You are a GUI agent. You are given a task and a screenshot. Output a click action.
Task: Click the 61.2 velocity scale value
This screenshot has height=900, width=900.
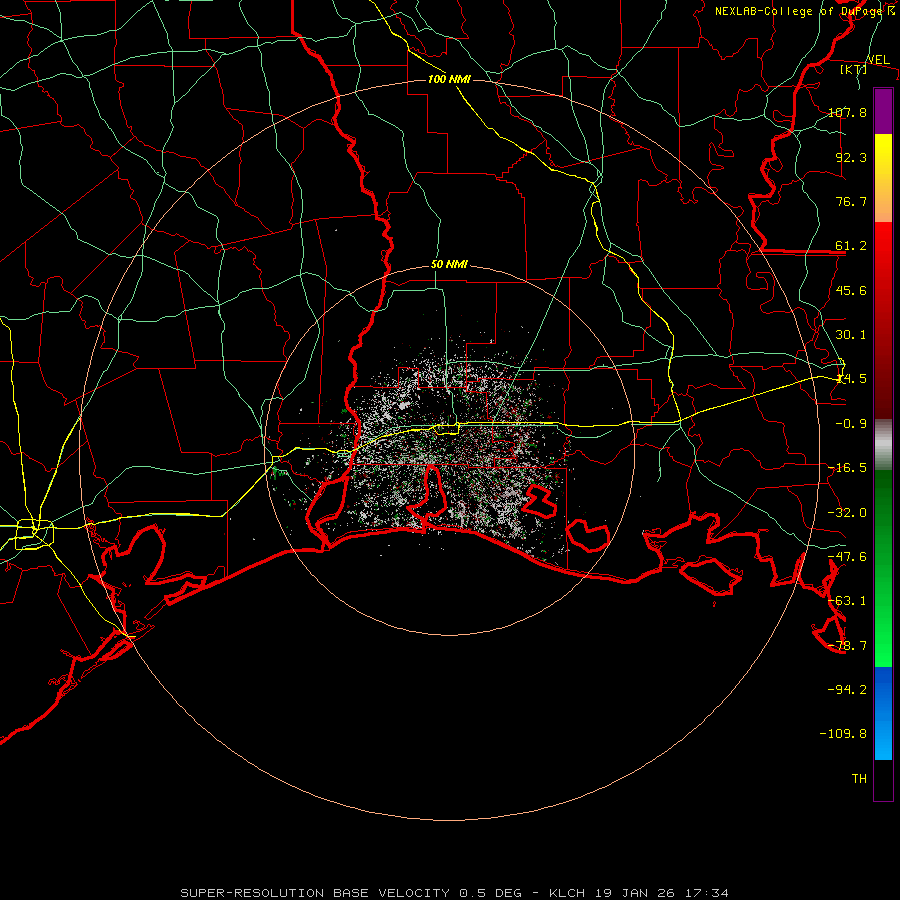click(851, 246)
